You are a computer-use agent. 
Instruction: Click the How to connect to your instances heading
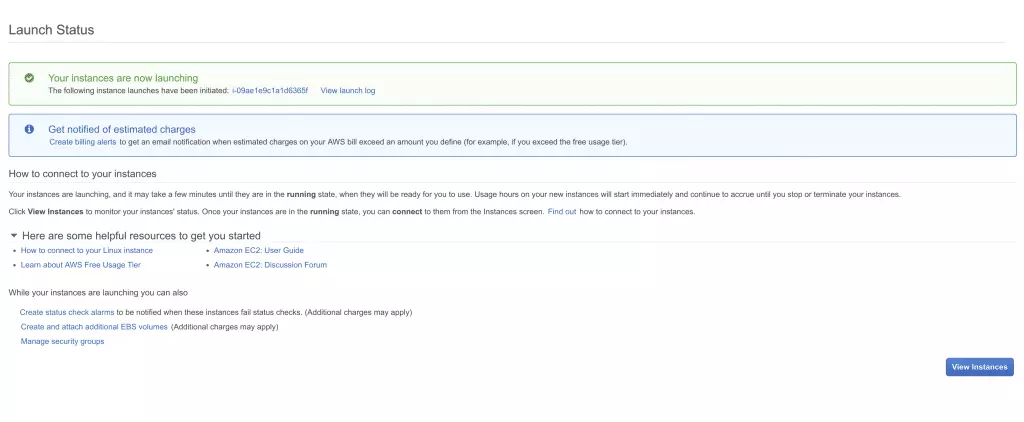(82, 174)
